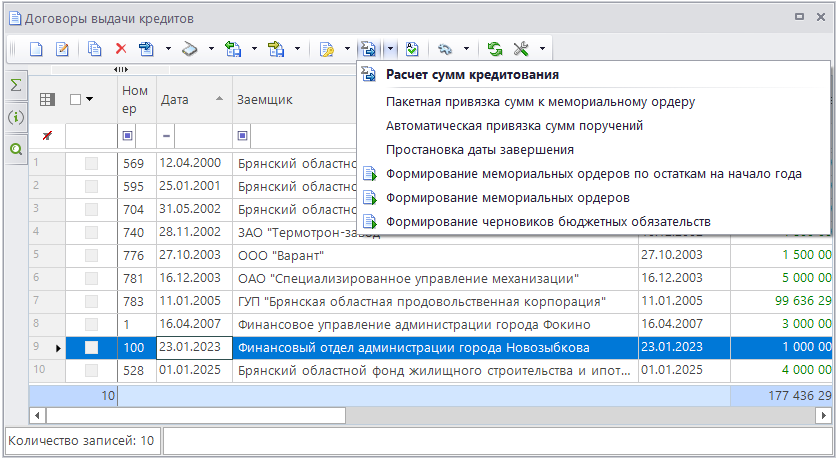Open the dropdown arrow beside print icon

click(211, 48)
